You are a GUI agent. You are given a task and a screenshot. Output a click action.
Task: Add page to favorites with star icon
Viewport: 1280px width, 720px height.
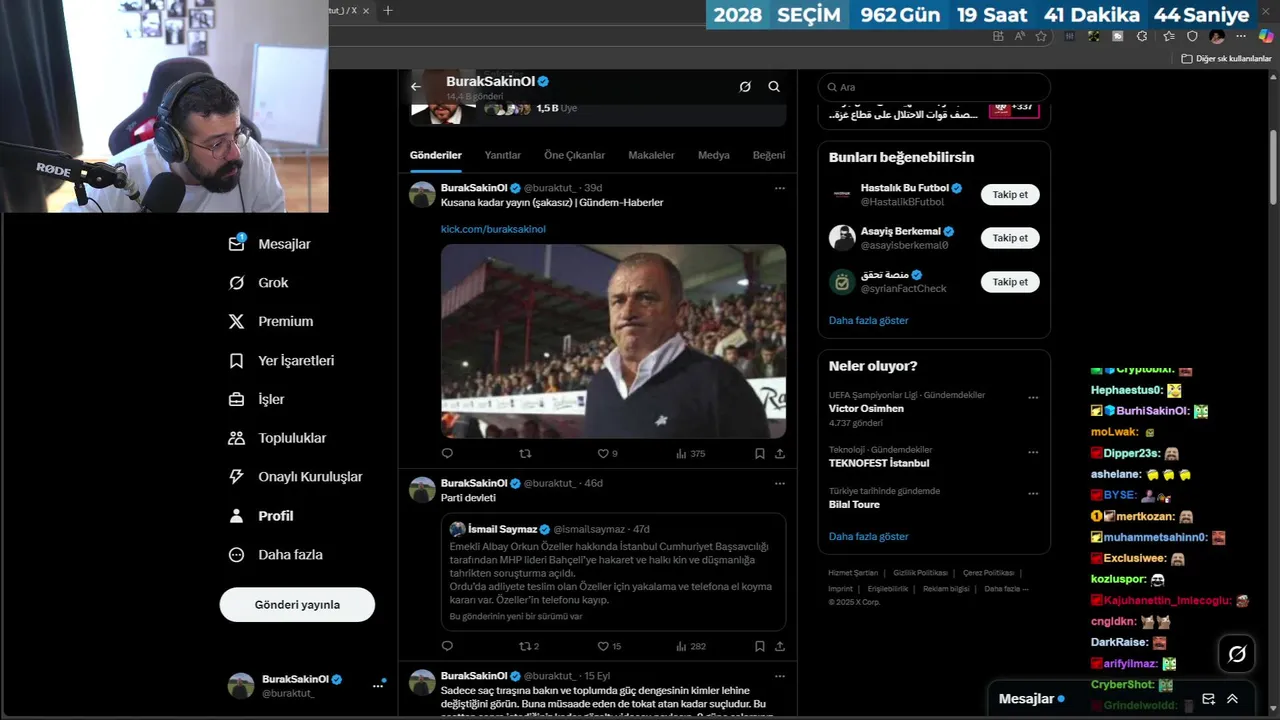pyautogui.click(x=1041, y=36)
